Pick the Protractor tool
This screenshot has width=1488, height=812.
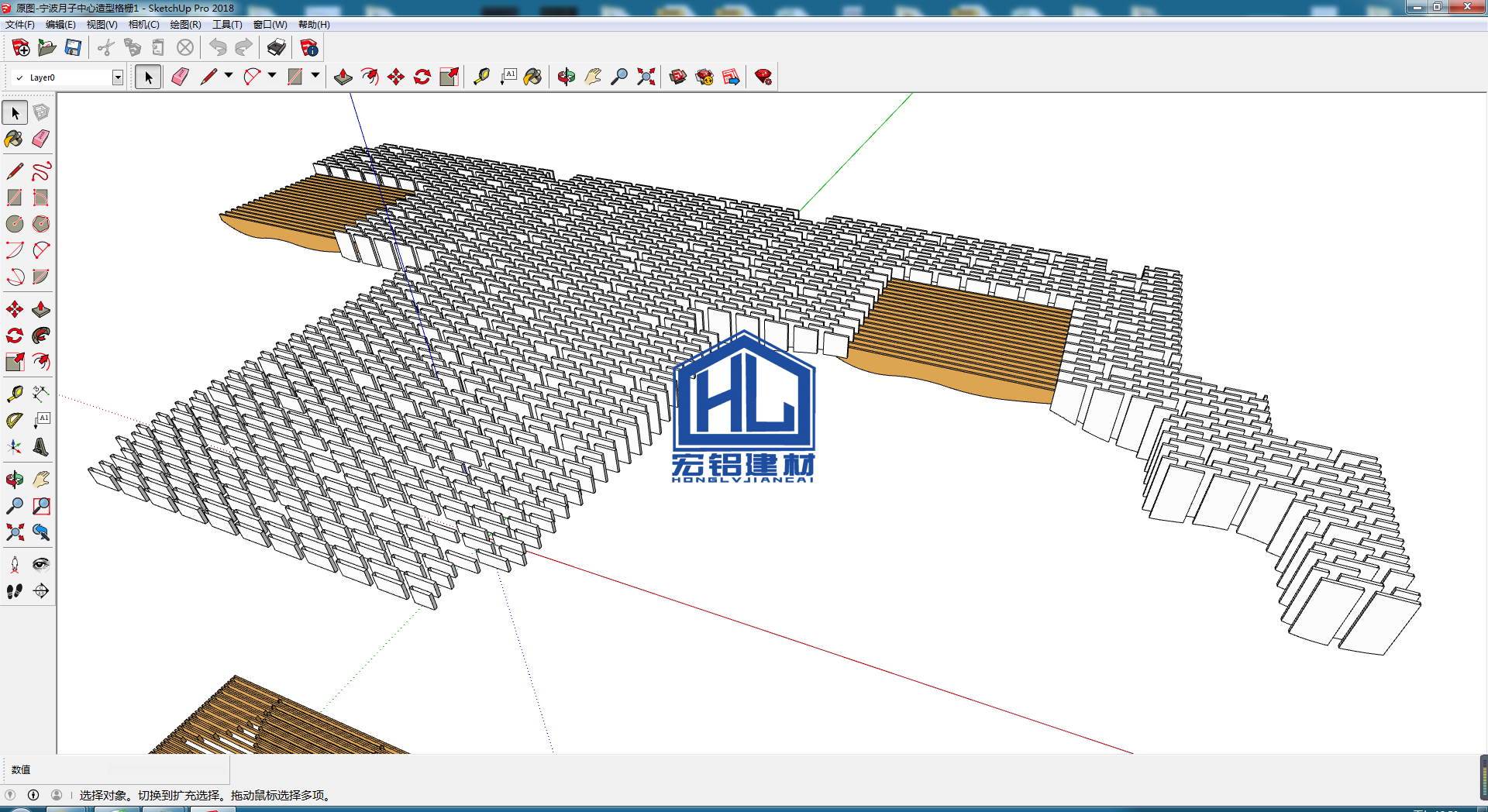15,421
